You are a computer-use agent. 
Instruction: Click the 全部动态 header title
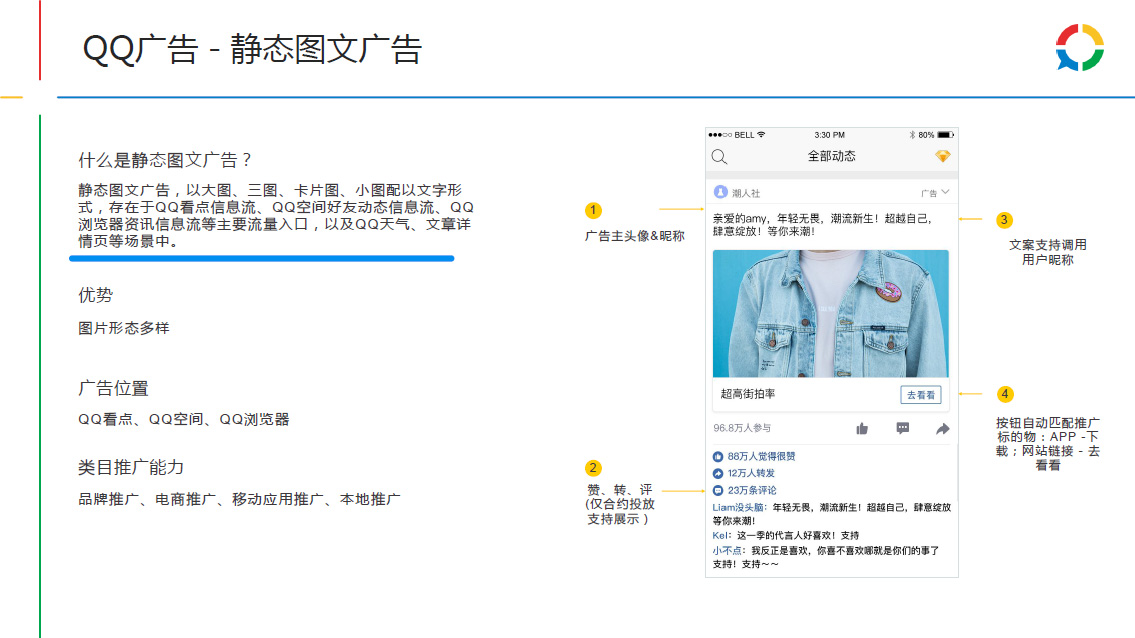pos(832,156)
